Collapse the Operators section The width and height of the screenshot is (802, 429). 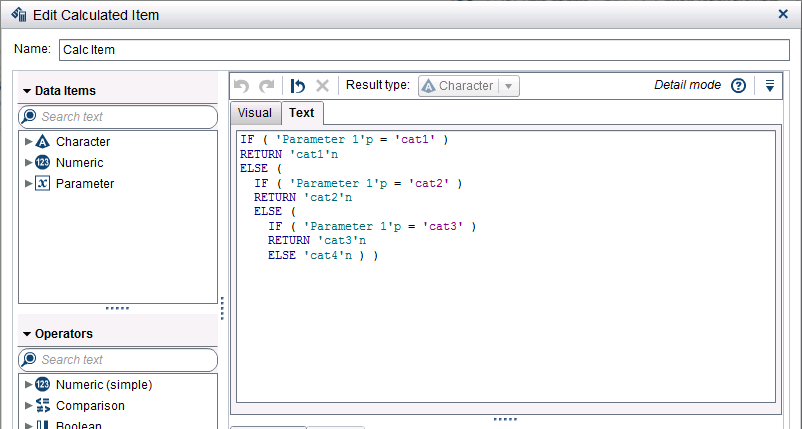pos(27,334)
